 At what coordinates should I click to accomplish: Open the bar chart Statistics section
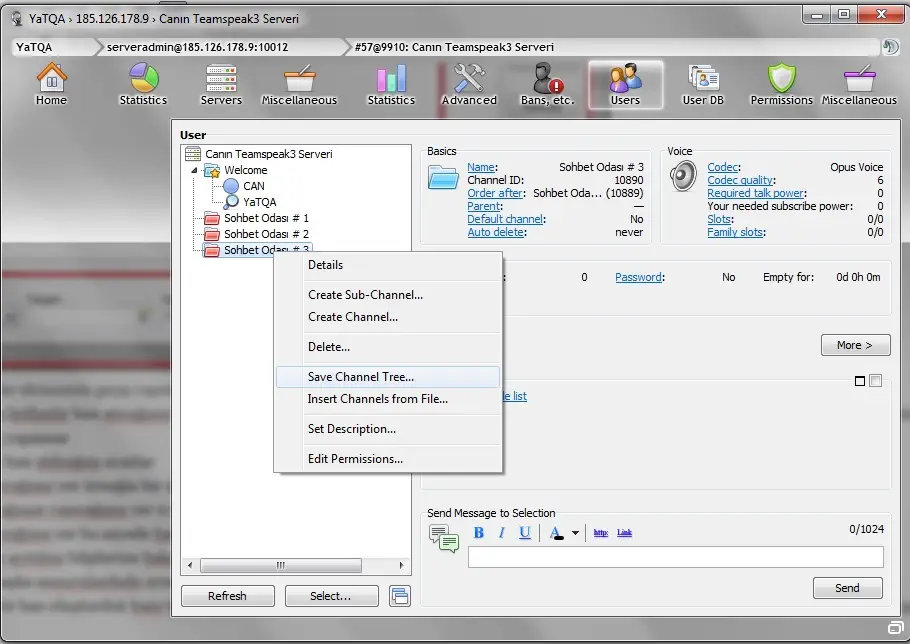click(x=391, y=85)
